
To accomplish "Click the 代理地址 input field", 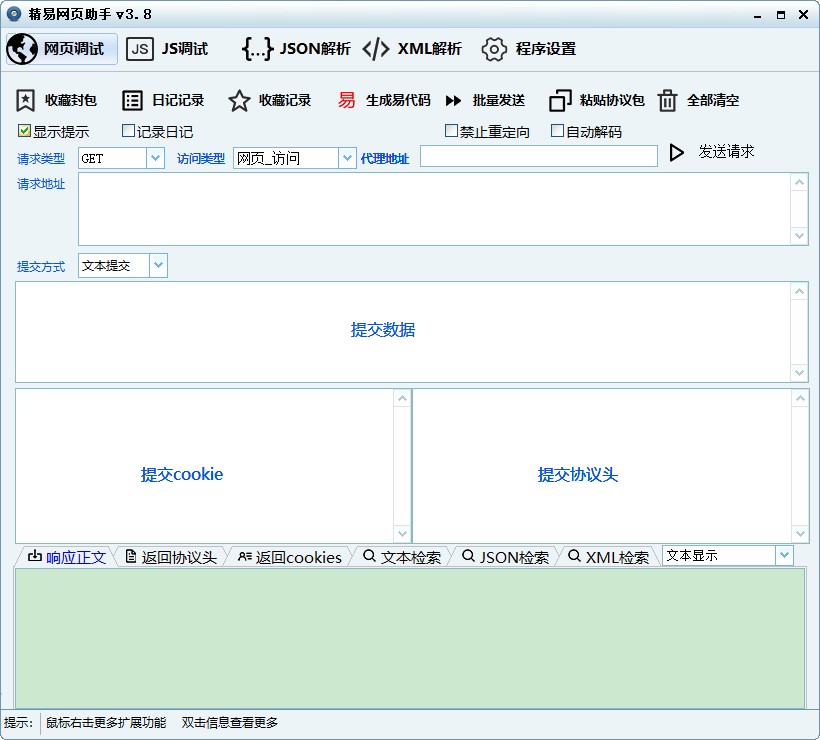I will pyautogui.click(x=538, y=156).
